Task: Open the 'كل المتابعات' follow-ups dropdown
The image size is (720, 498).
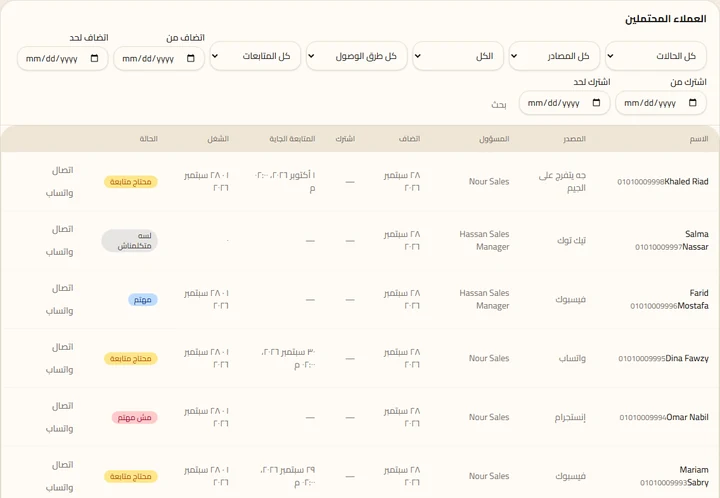Action: 255,56
